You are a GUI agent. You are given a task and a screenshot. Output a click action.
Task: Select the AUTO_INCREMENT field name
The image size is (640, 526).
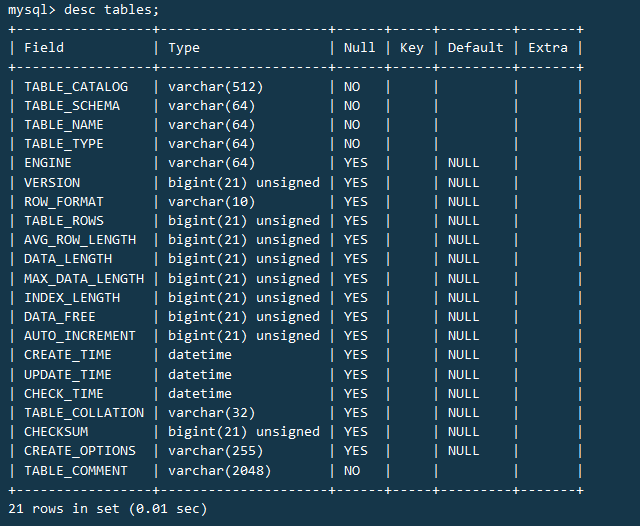(80, 336)
